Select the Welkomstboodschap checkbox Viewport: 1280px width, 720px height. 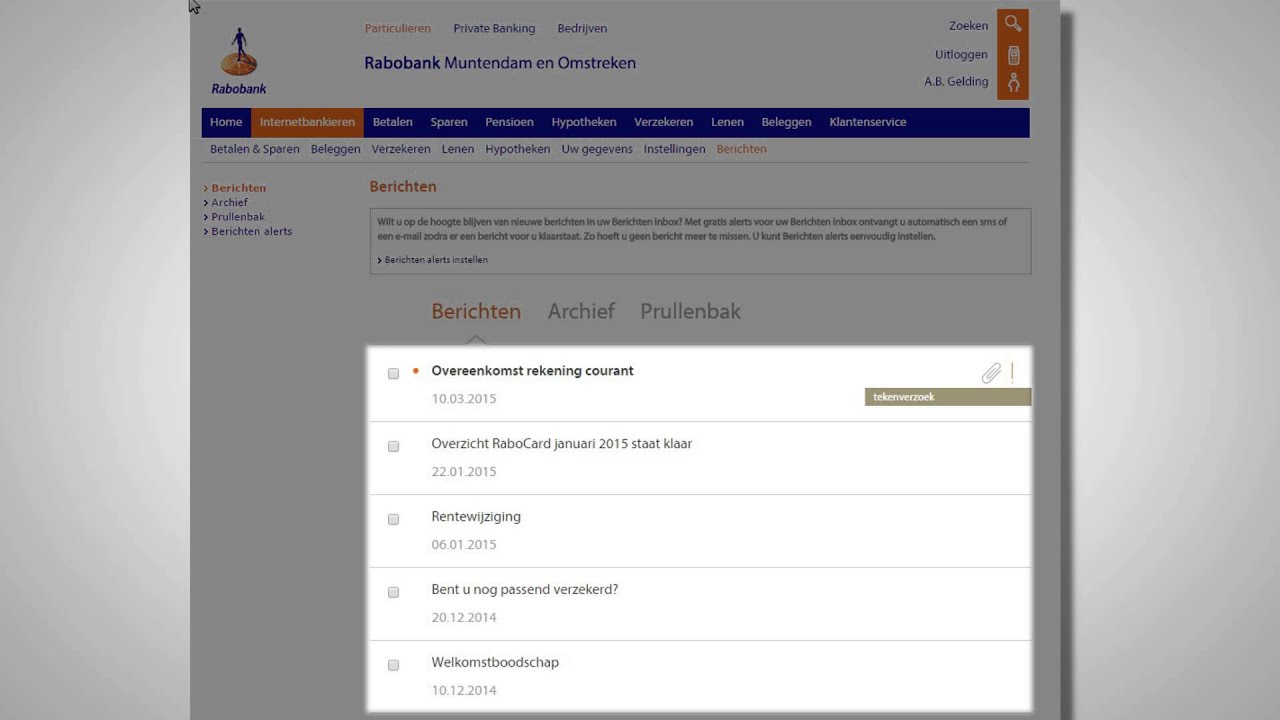pos(393,665)
